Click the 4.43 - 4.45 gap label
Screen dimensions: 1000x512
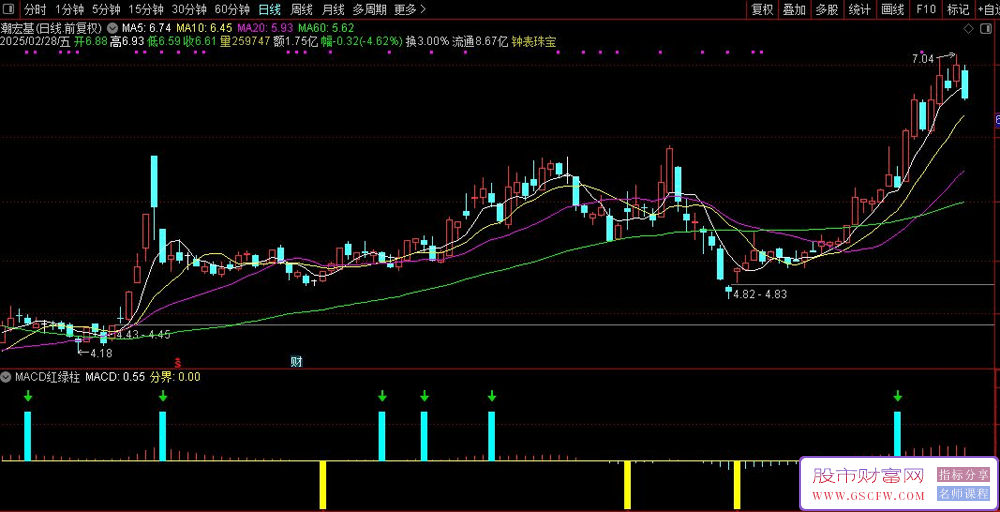(x=143, y=334)
